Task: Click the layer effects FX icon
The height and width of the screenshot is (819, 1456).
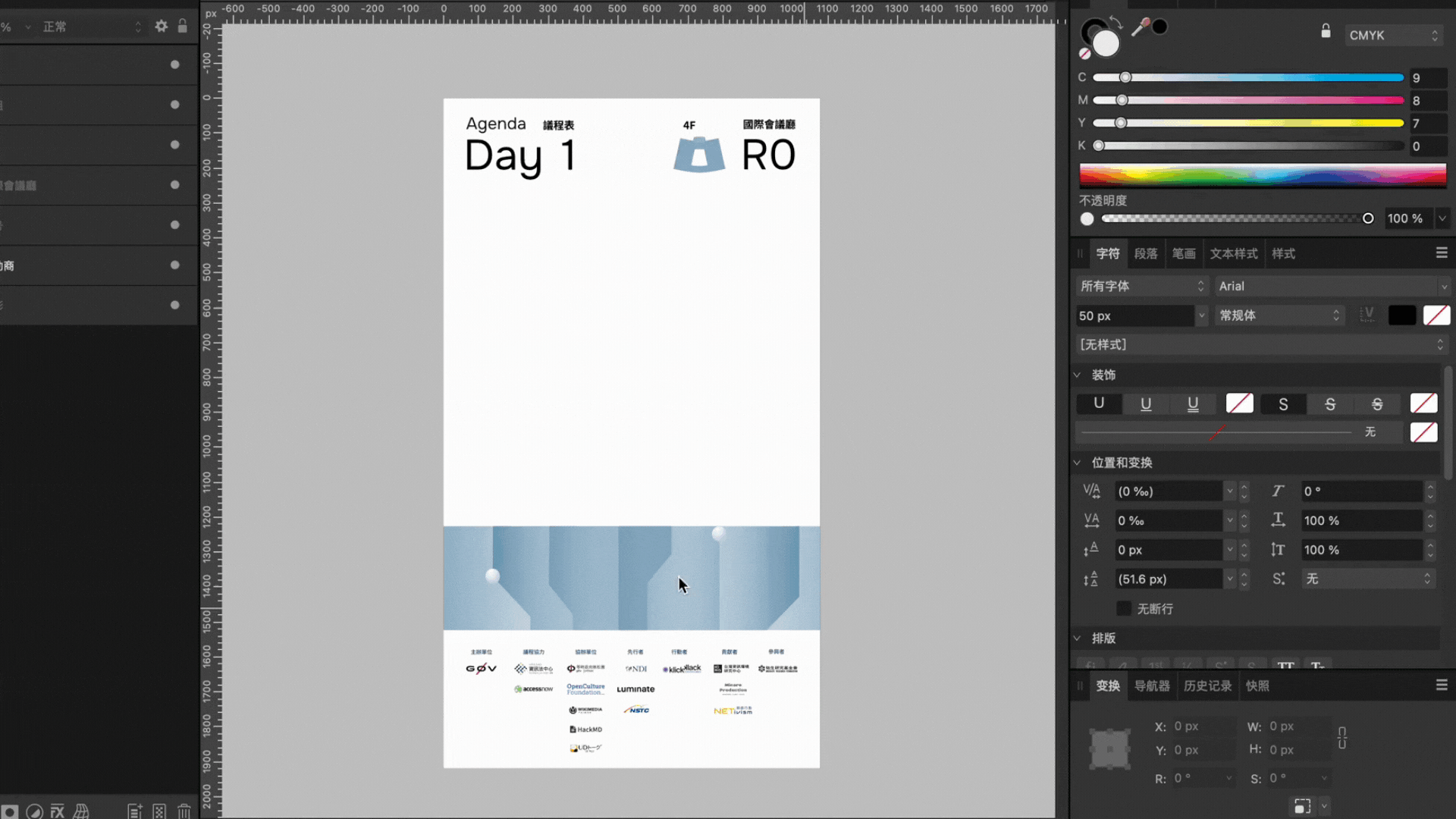Action: (58, 811)
